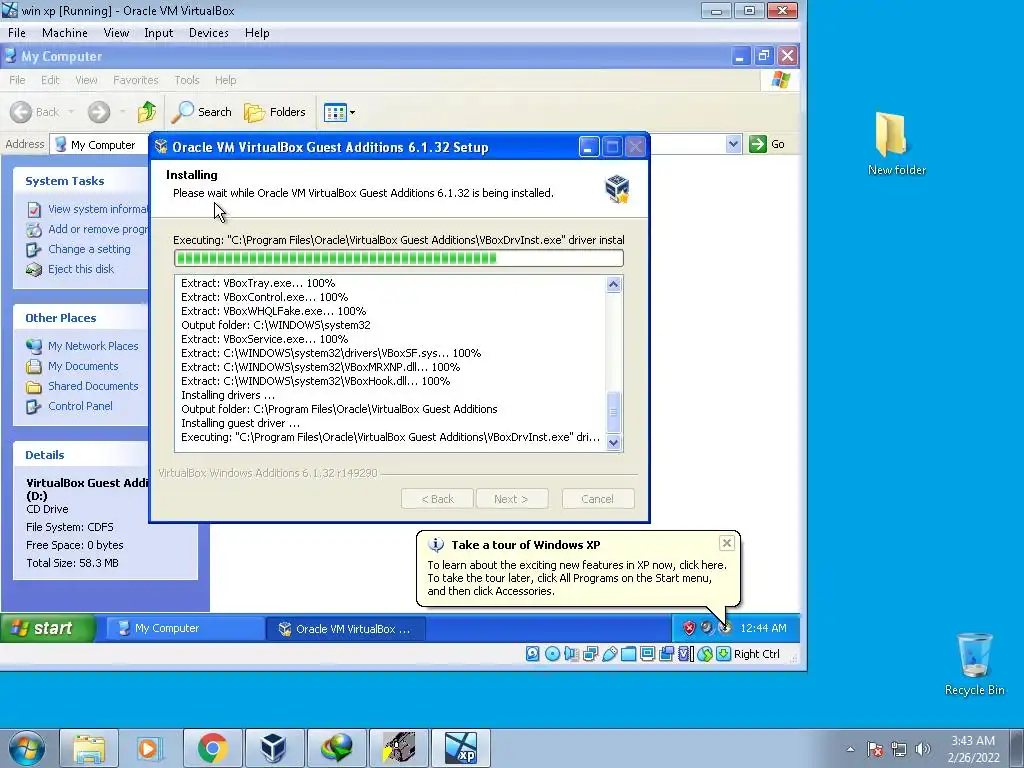The width and height of the screenshot is (1024, 768).
Task: Click the 'Installing drivers ...' log line
Action: tap(228, 395)
